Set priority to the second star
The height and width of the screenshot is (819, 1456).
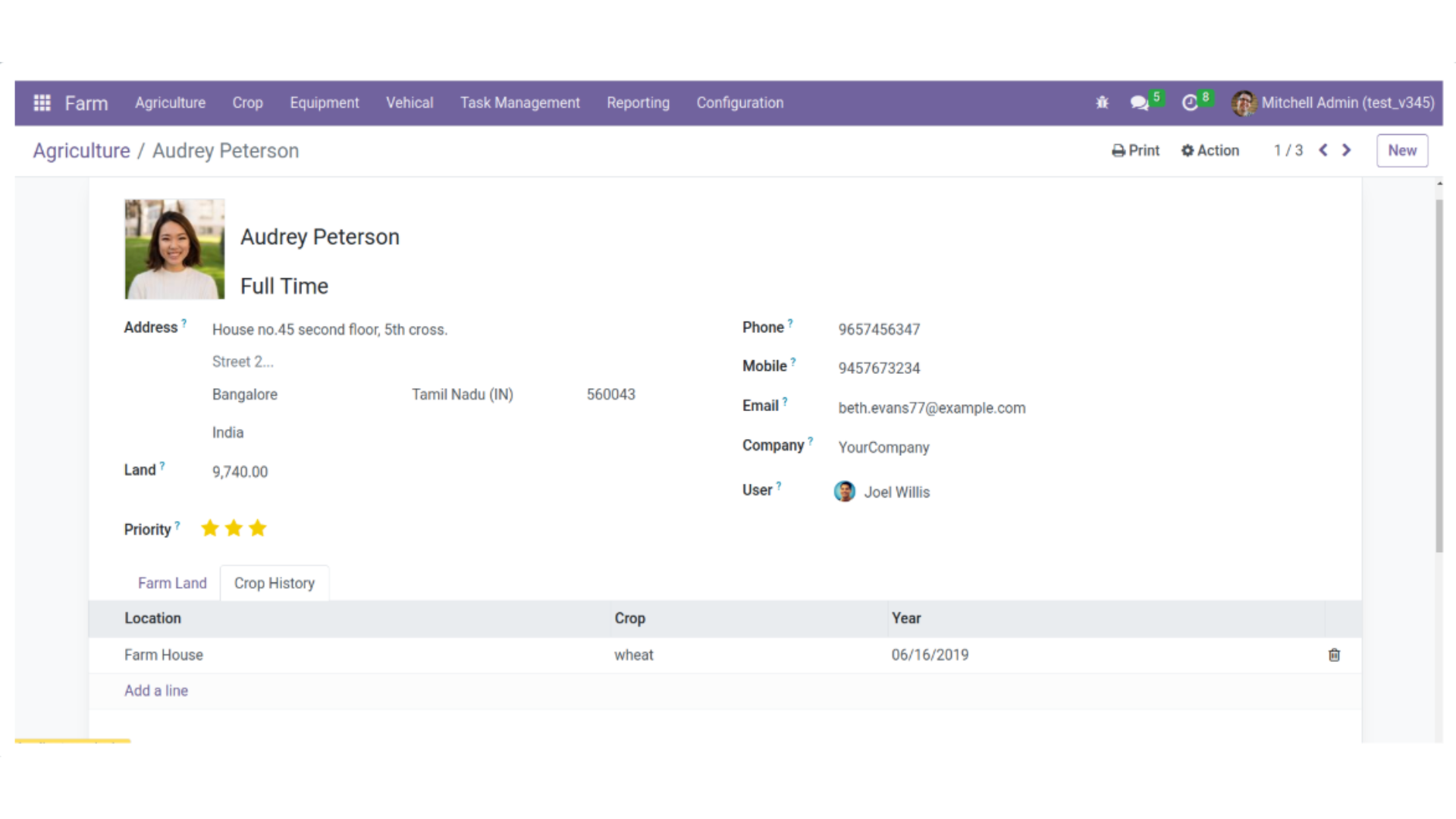(234, 529)
